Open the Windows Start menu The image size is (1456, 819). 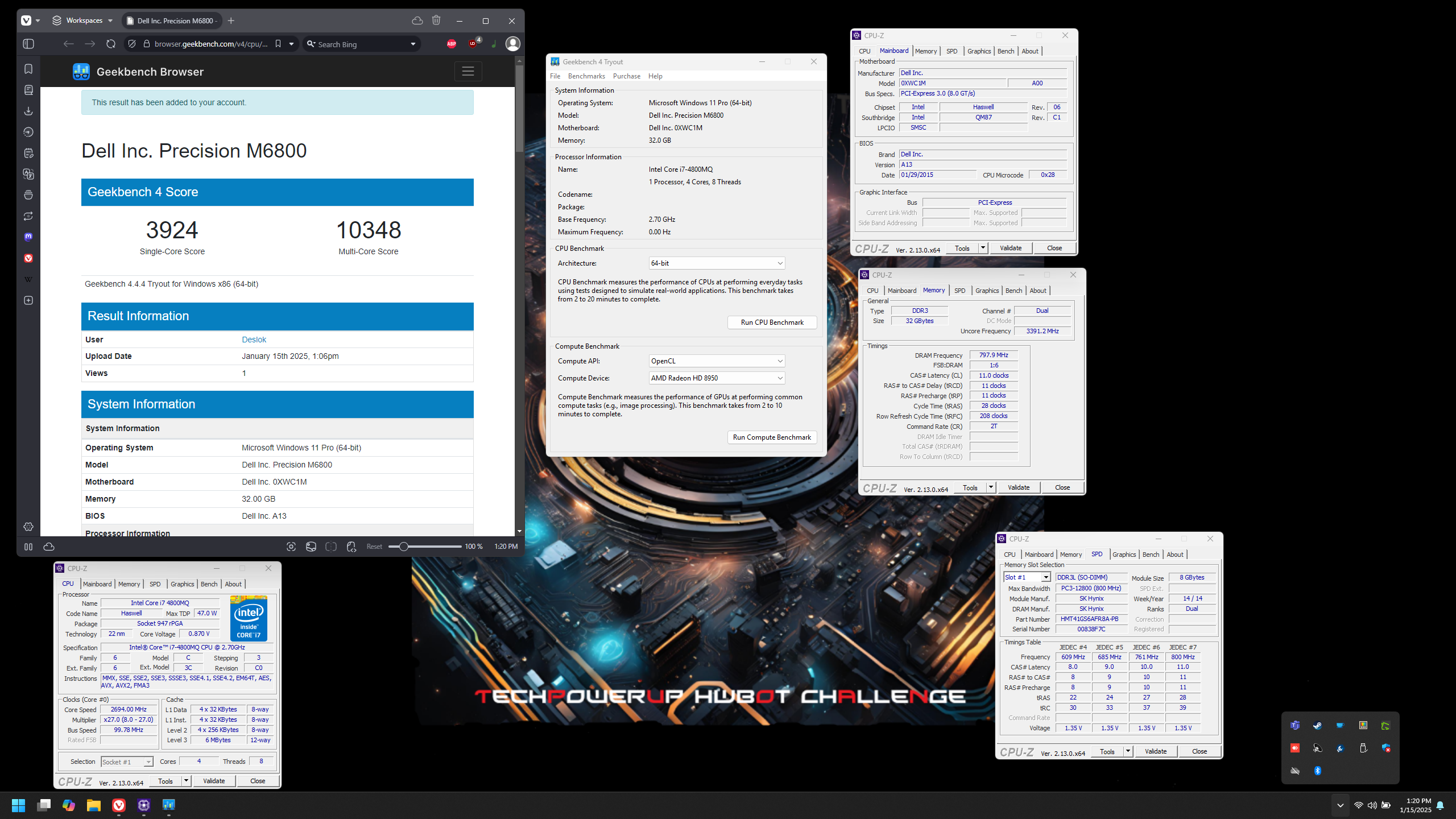pos(18,805)
